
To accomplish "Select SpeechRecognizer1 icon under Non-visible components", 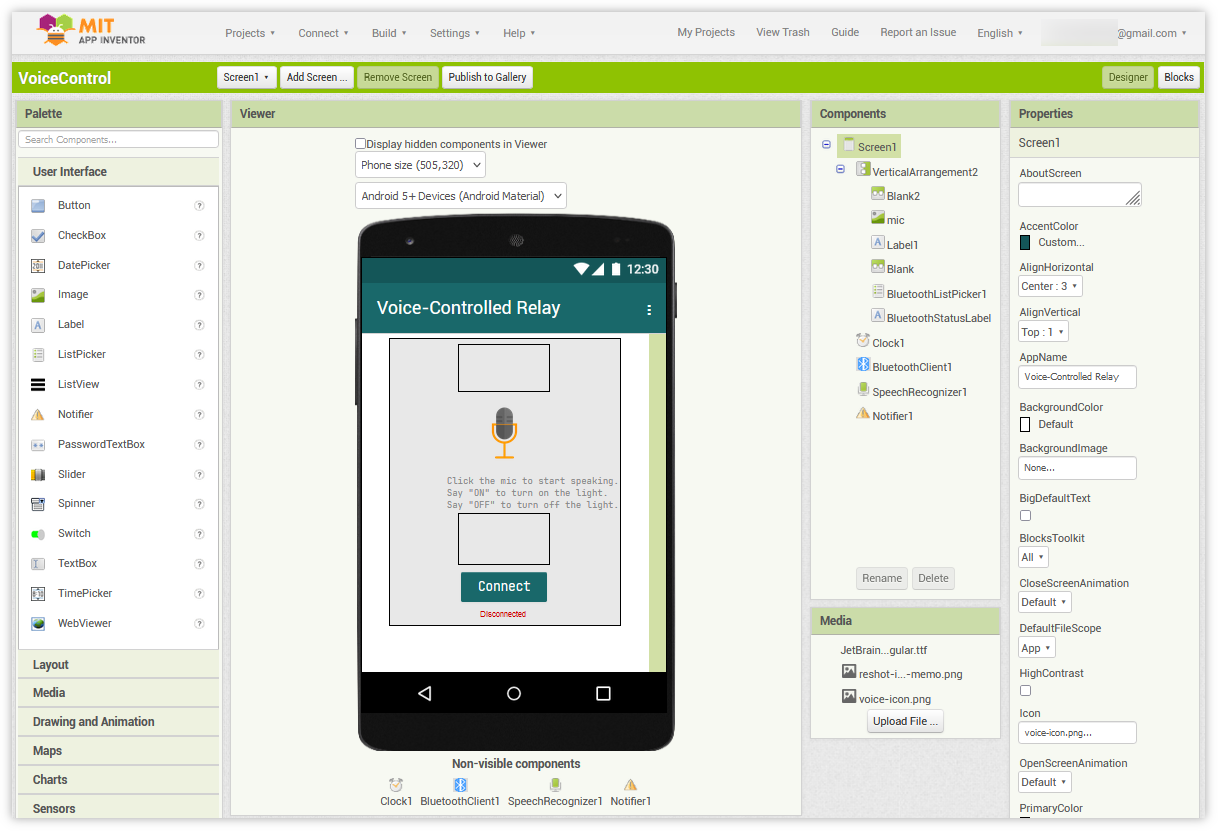I will (555, 785).
